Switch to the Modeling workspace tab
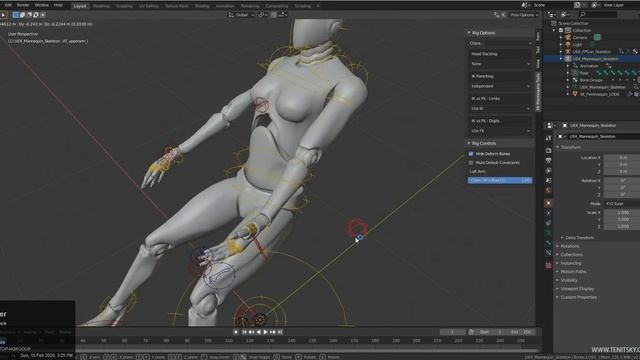640x360 pixels. point(101,6)
